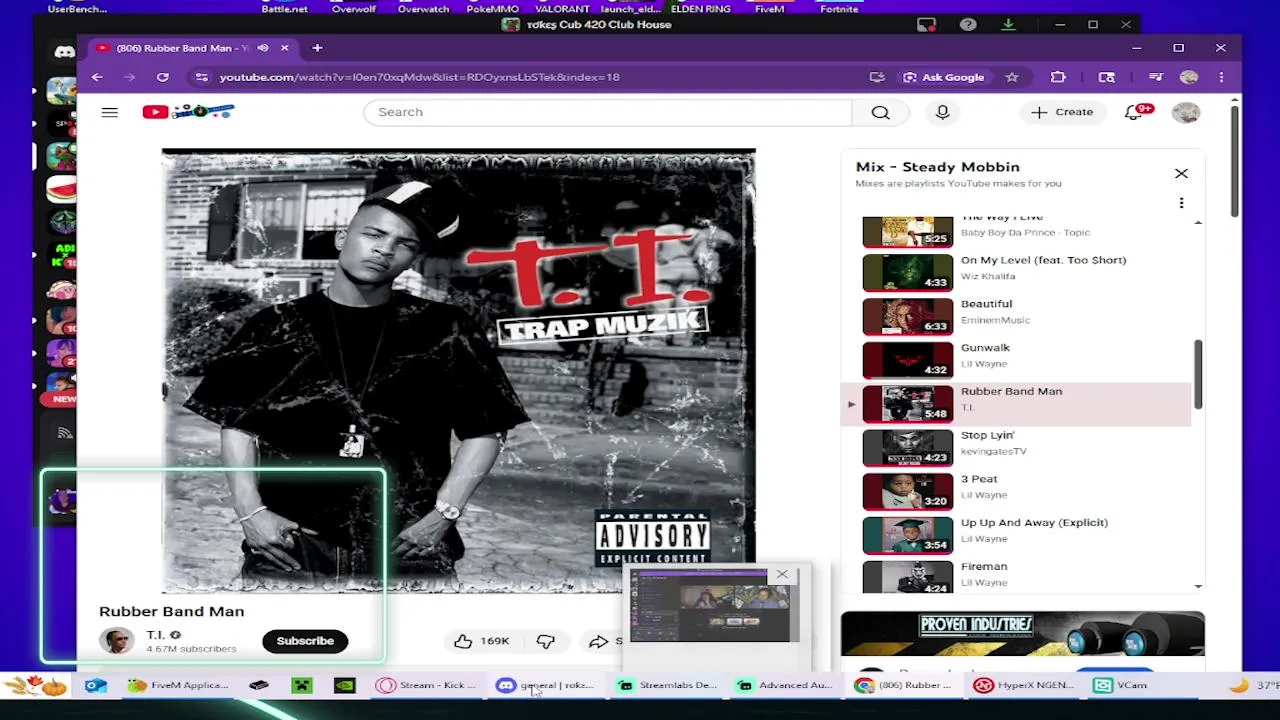Open Chrome media controls icon
Viewport: 1280px width, 720px height.
coord(1156,77)
